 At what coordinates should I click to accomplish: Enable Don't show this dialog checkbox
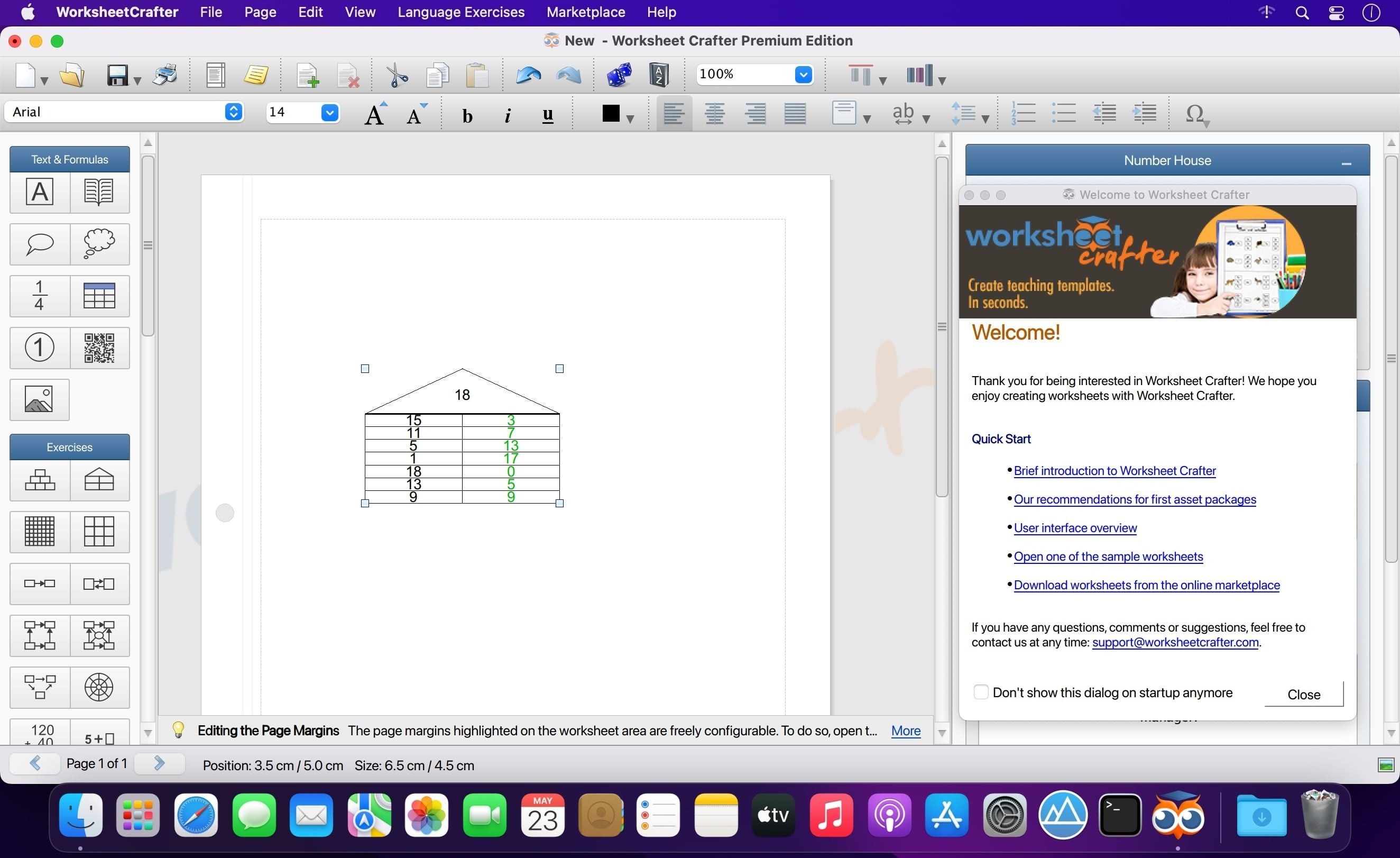[x=981, y=693]
